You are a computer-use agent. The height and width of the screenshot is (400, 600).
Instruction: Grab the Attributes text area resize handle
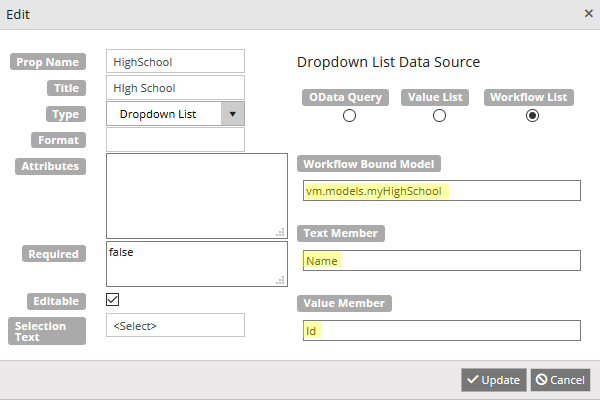(x=282, y=234)
